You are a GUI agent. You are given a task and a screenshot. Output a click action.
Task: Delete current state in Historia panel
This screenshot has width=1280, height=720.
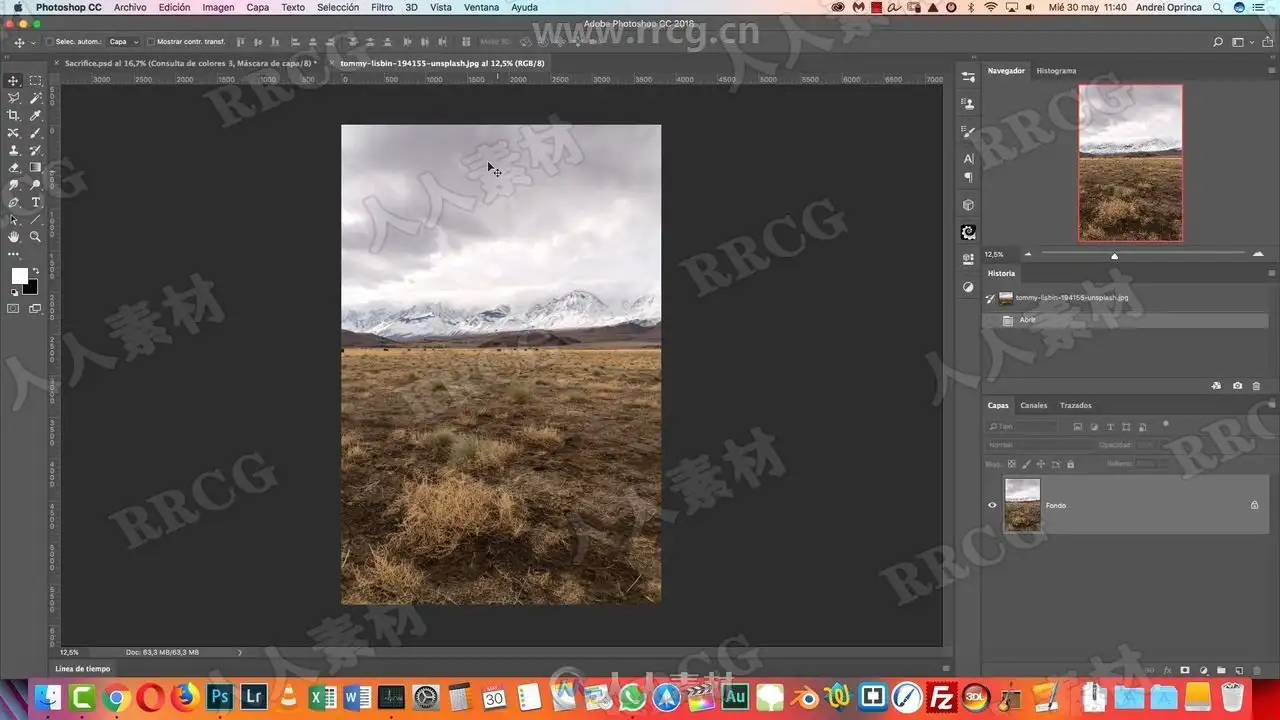[1257, 386]
